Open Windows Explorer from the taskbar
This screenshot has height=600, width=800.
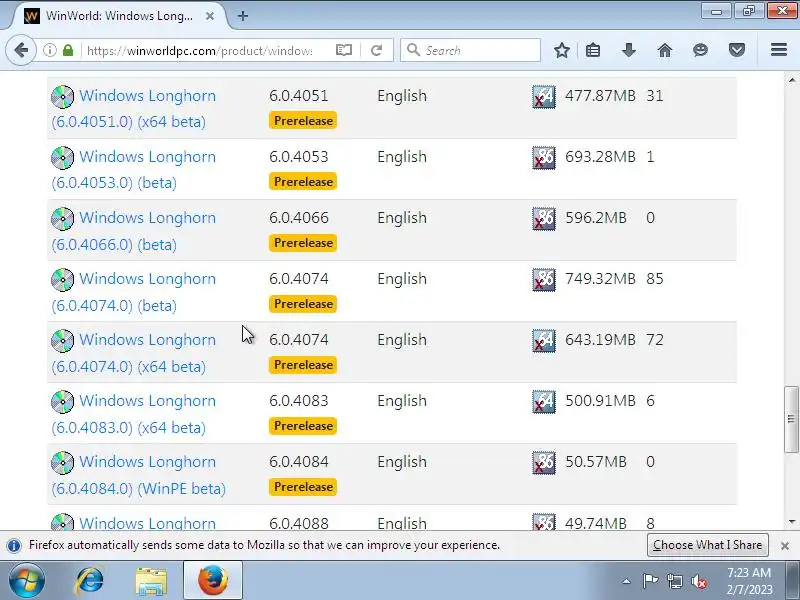coord(151,581)
